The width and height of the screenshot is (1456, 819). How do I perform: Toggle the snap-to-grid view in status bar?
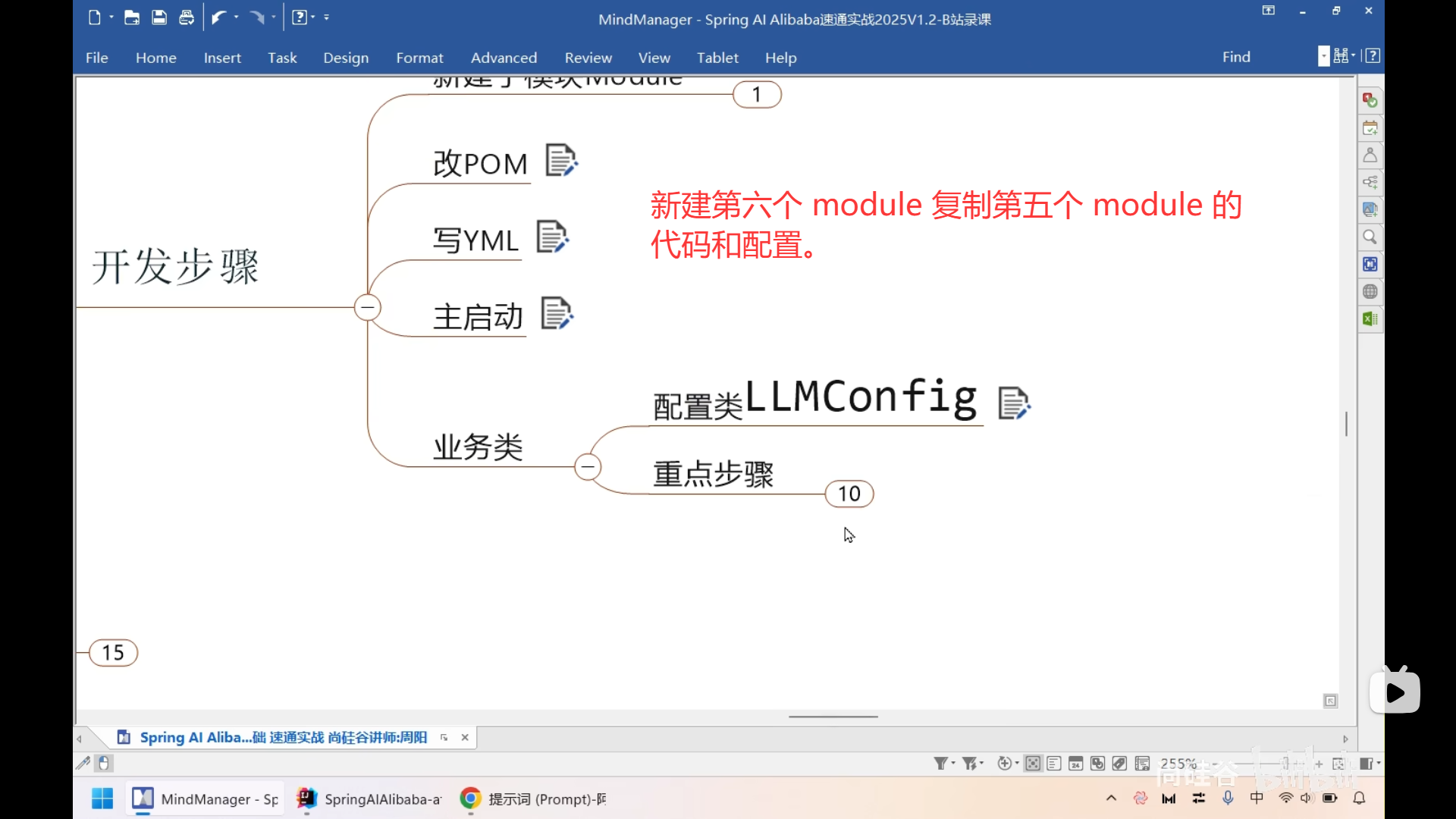(x=1032, y=764)
